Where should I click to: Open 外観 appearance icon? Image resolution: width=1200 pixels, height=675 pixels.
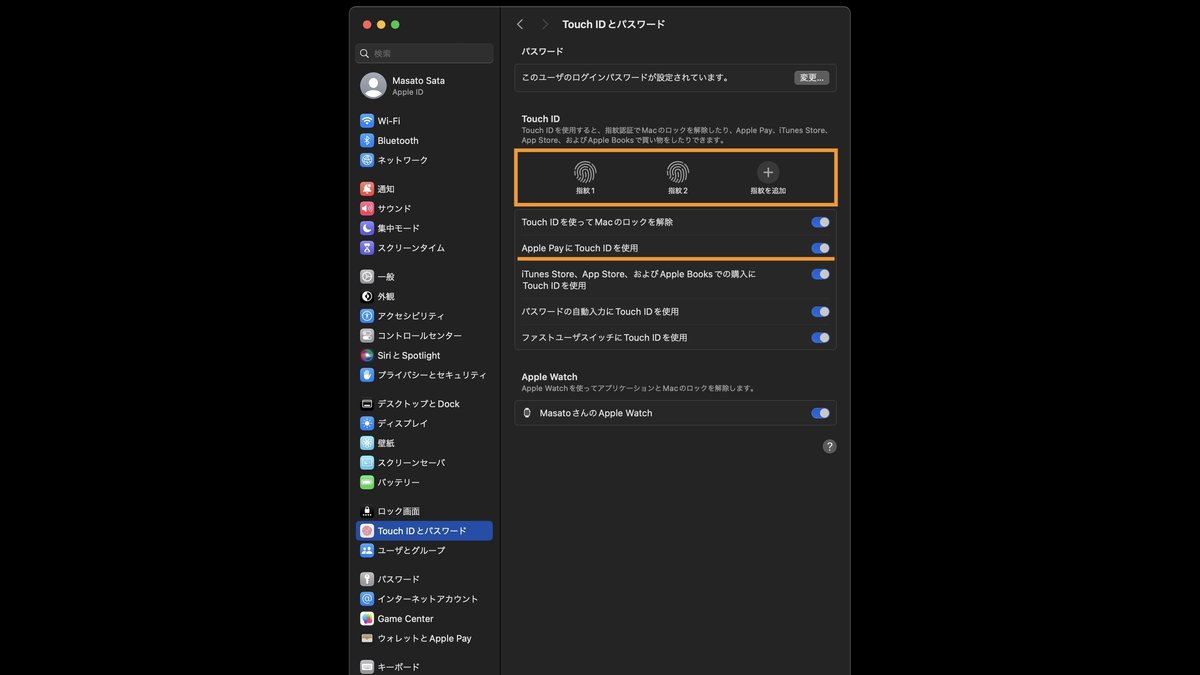point(367,297)
